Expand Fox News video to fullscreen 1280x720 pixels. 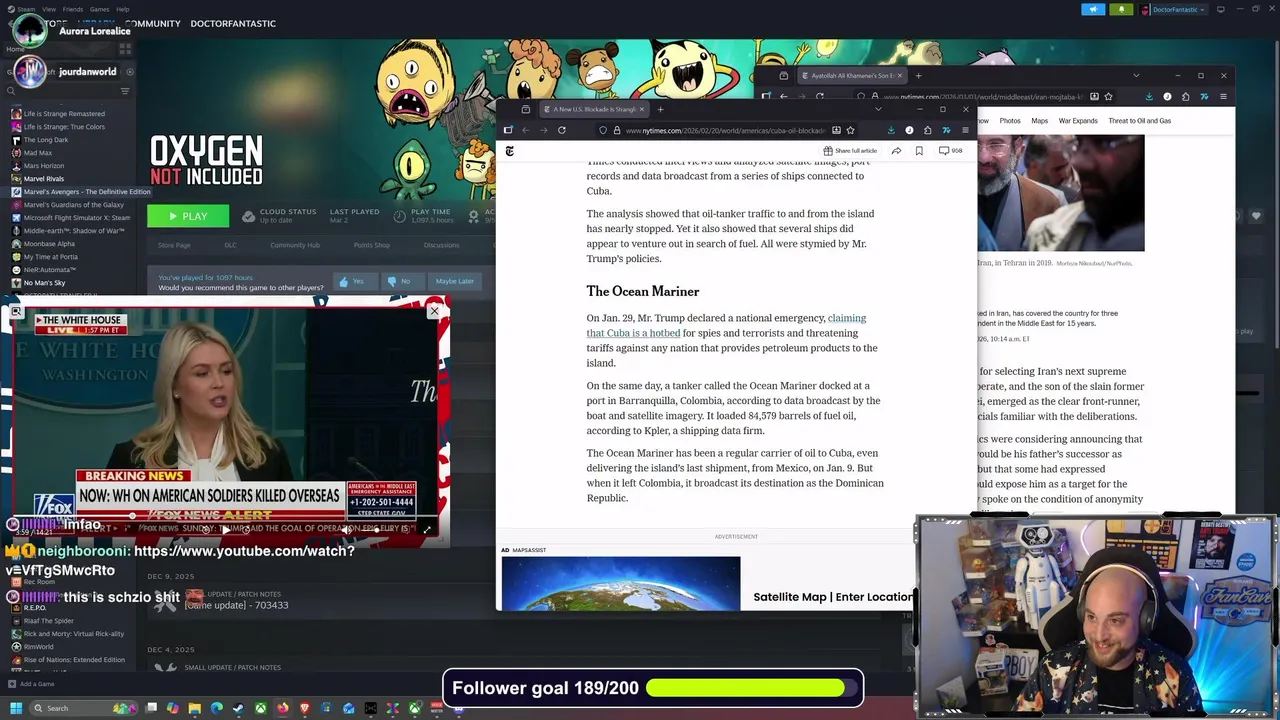(x=427, y=530)
